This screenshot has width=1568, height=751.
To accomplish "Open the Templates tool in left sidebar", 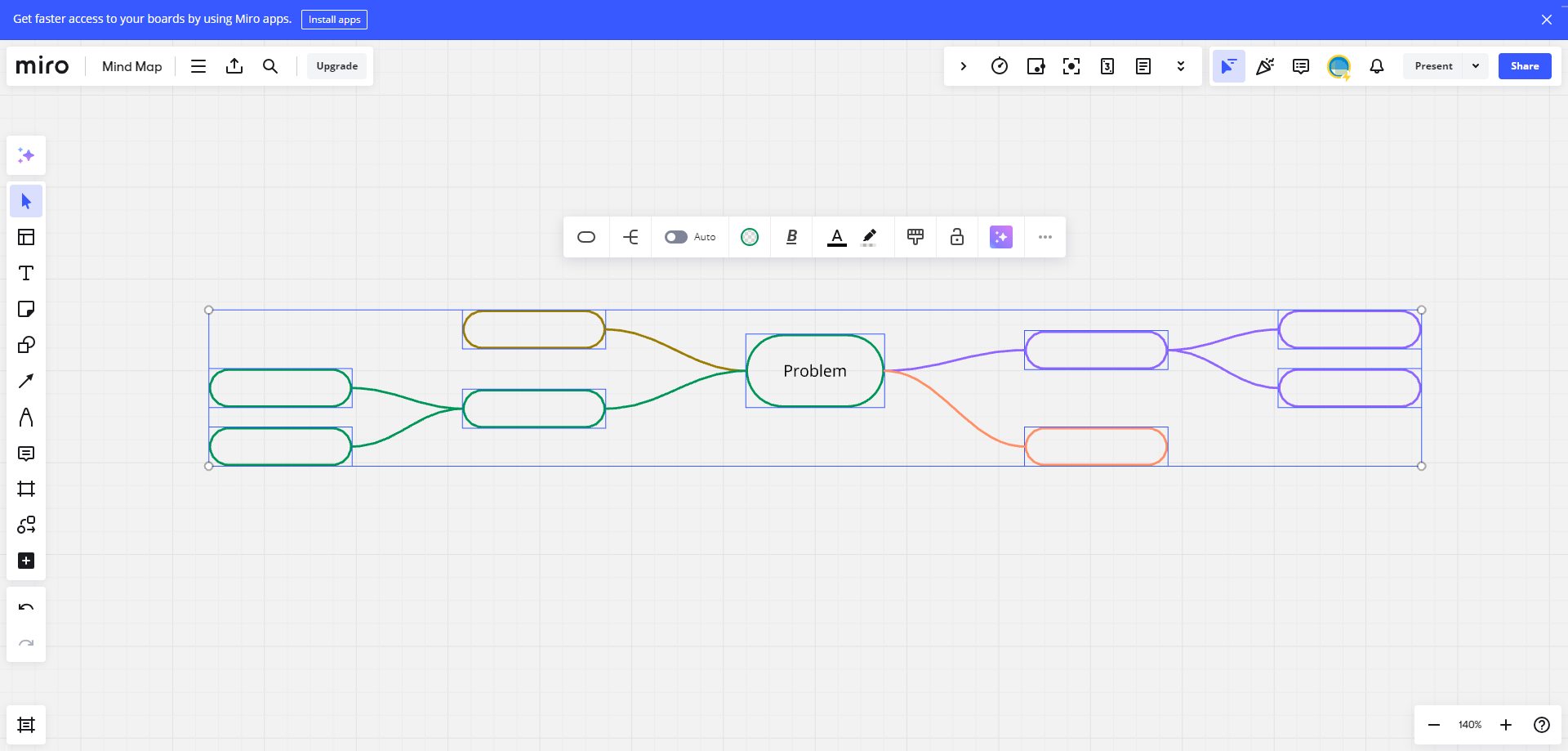I will pyautogui.click(x=26, y=237).
